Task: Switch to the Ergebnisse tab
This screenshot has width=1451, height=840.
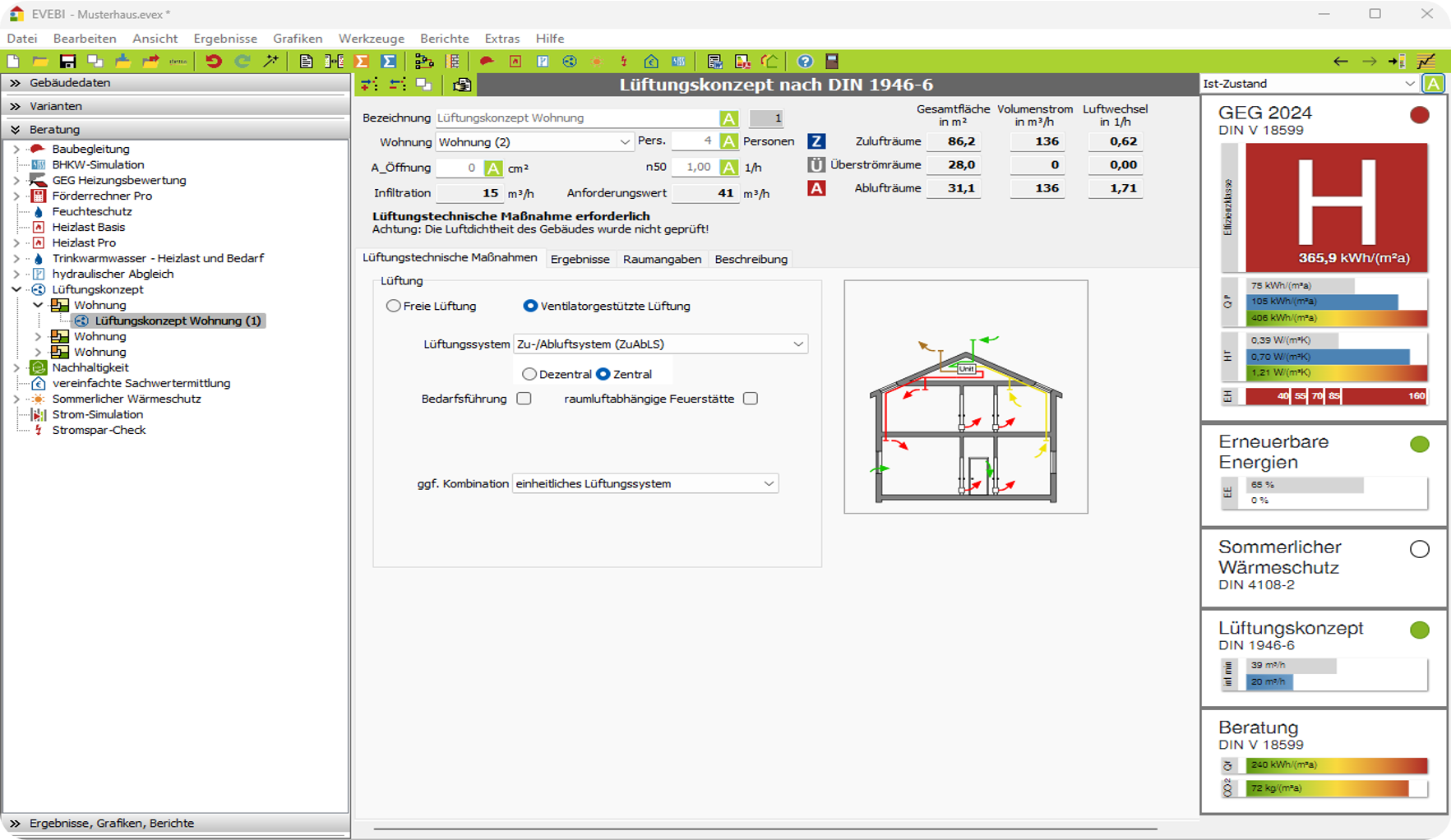Action: (580, 259)
